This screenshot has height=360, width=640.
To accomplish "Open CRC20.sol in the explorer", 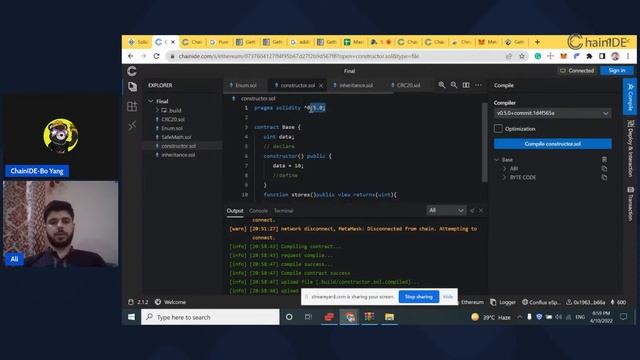I will 173,119.
